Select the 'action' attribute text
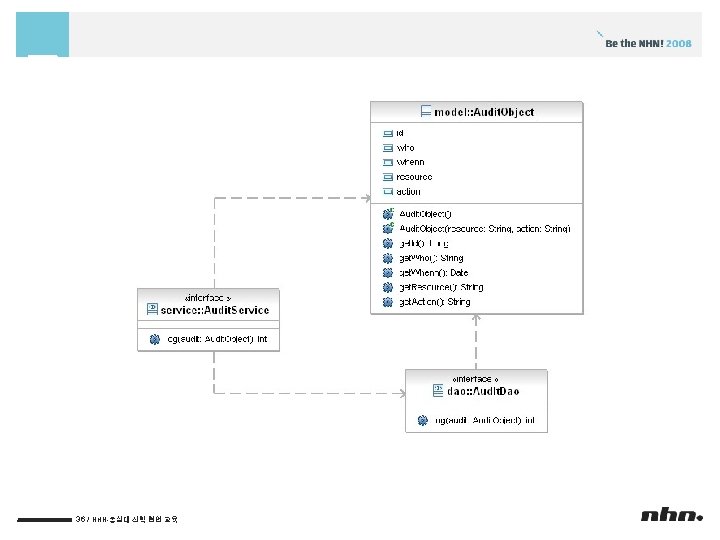The image size is (720, 540). coord(408,191)
